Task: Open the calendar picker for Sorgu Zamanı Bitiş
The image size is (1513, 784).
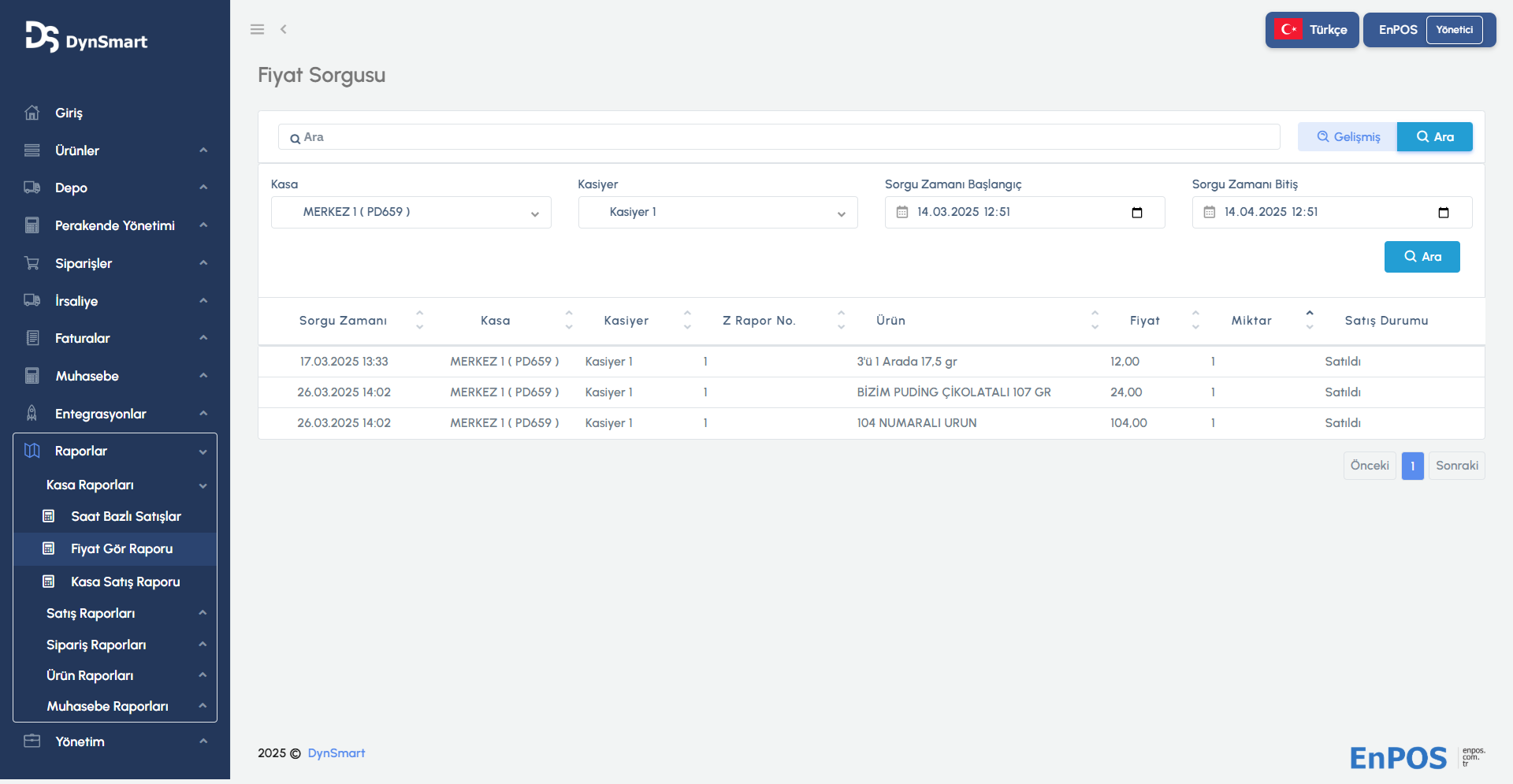Action: point(1443,213)
